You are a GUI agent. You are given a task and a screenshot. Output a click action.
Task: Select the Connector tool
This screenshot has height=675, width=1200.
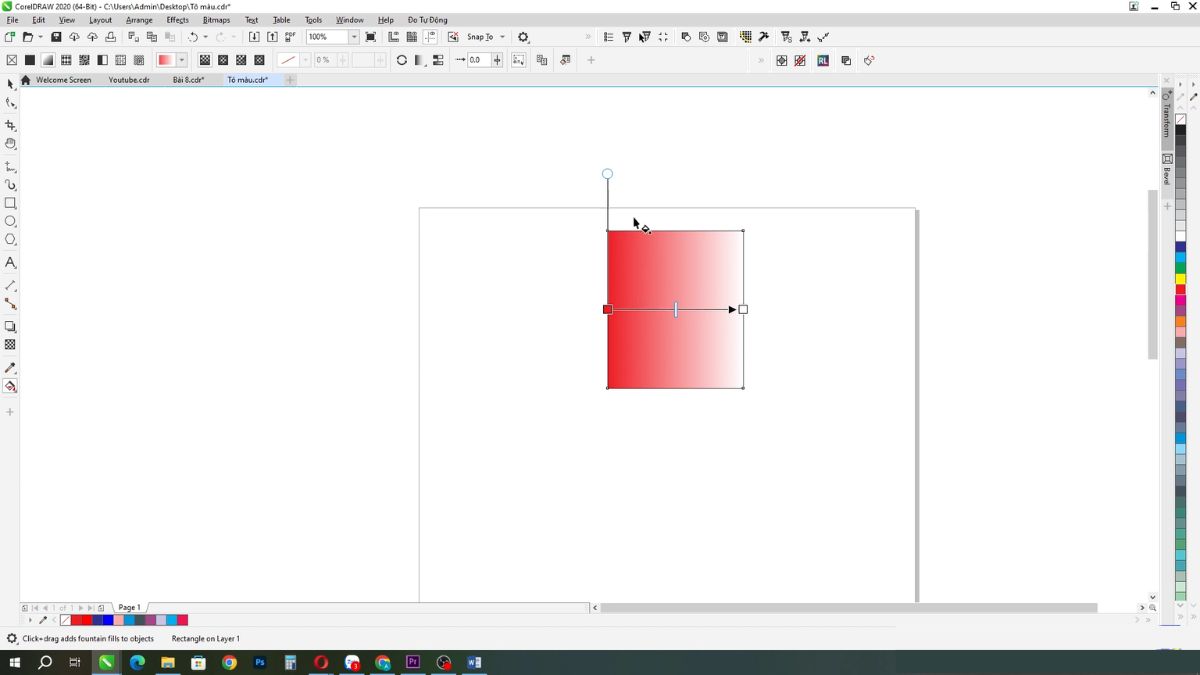click(10, 304)
